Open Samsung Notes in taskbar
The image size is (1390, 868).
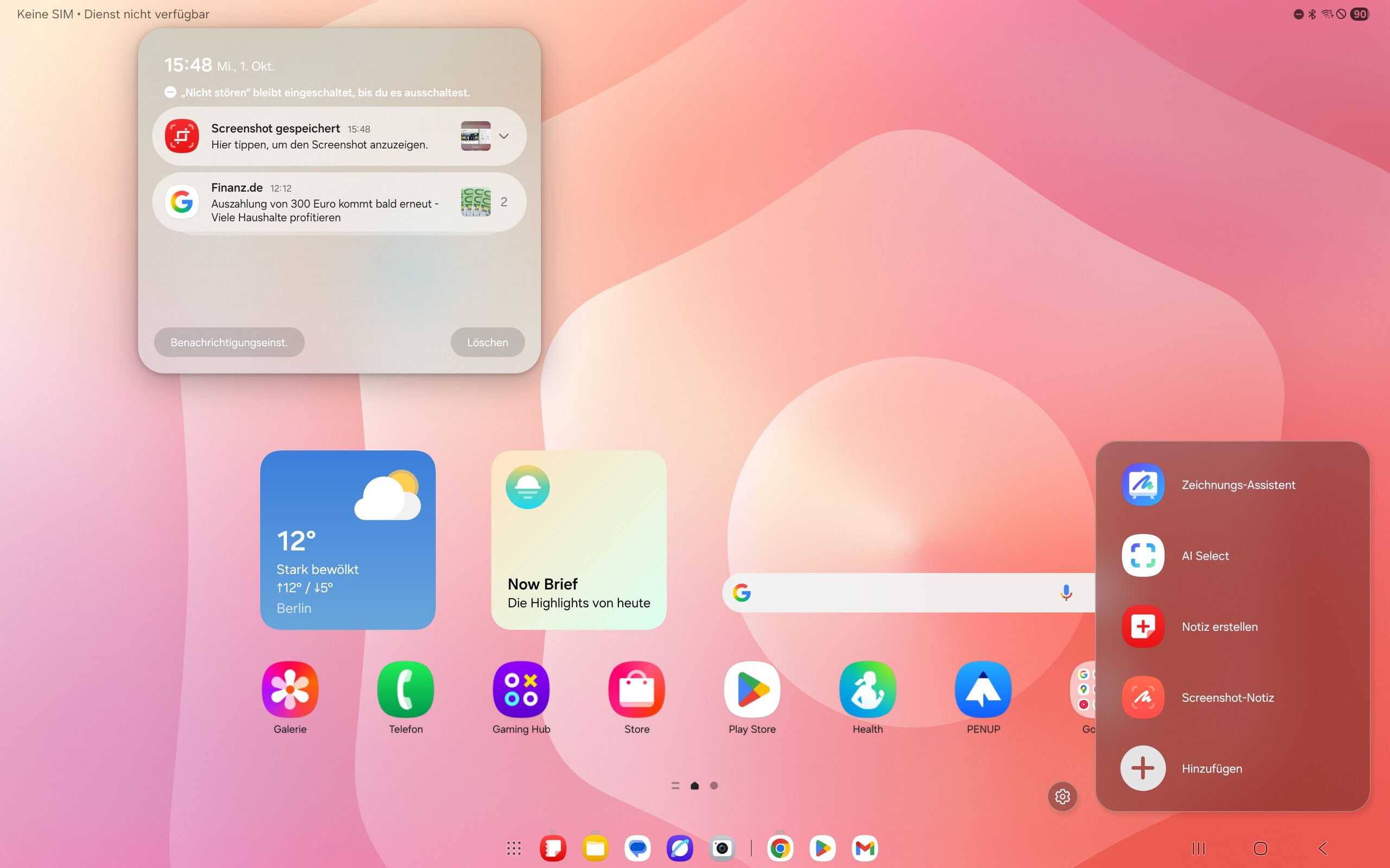pos(552,848)
